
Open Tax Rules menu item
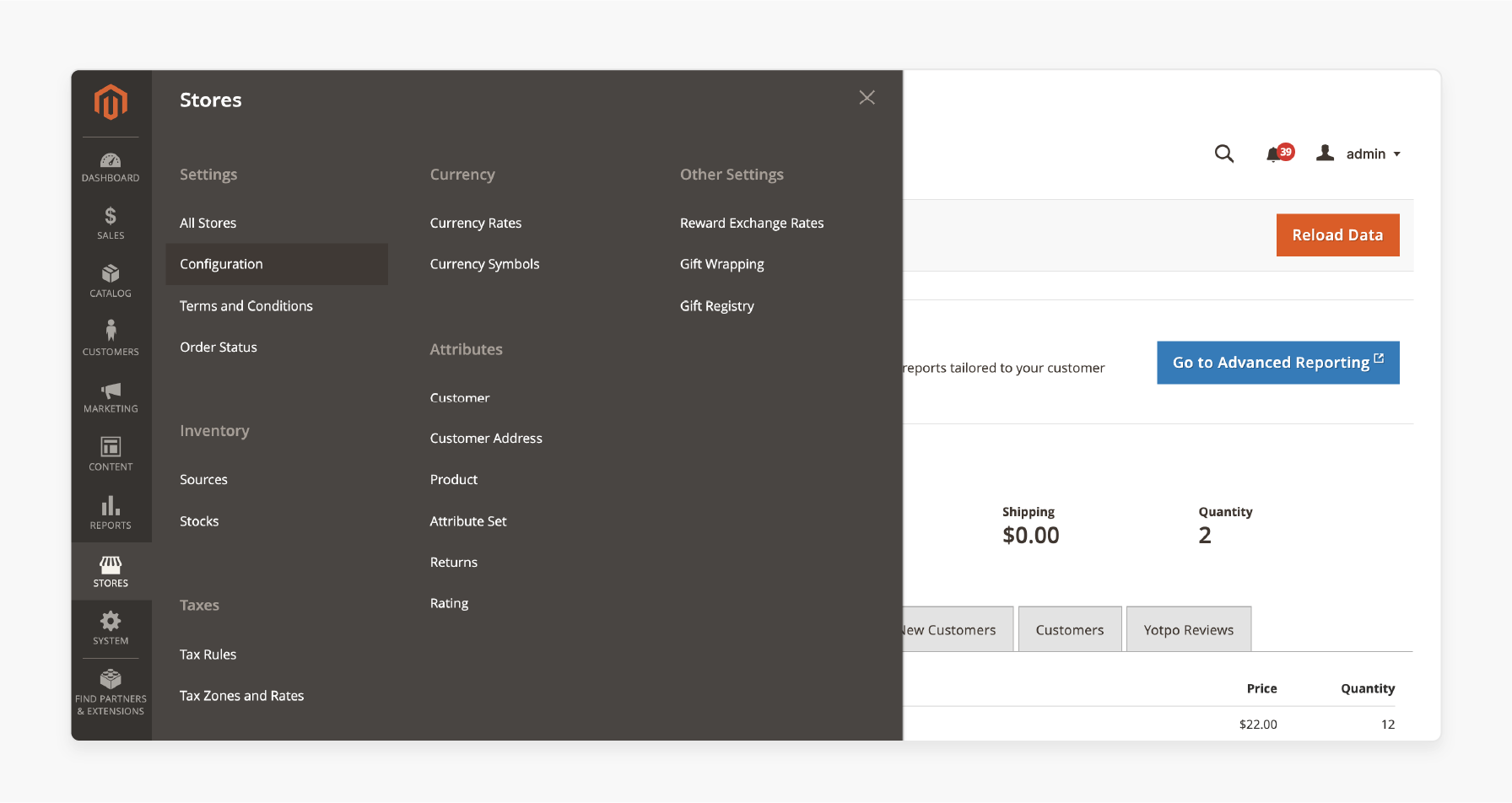click(x=208, y=654)
